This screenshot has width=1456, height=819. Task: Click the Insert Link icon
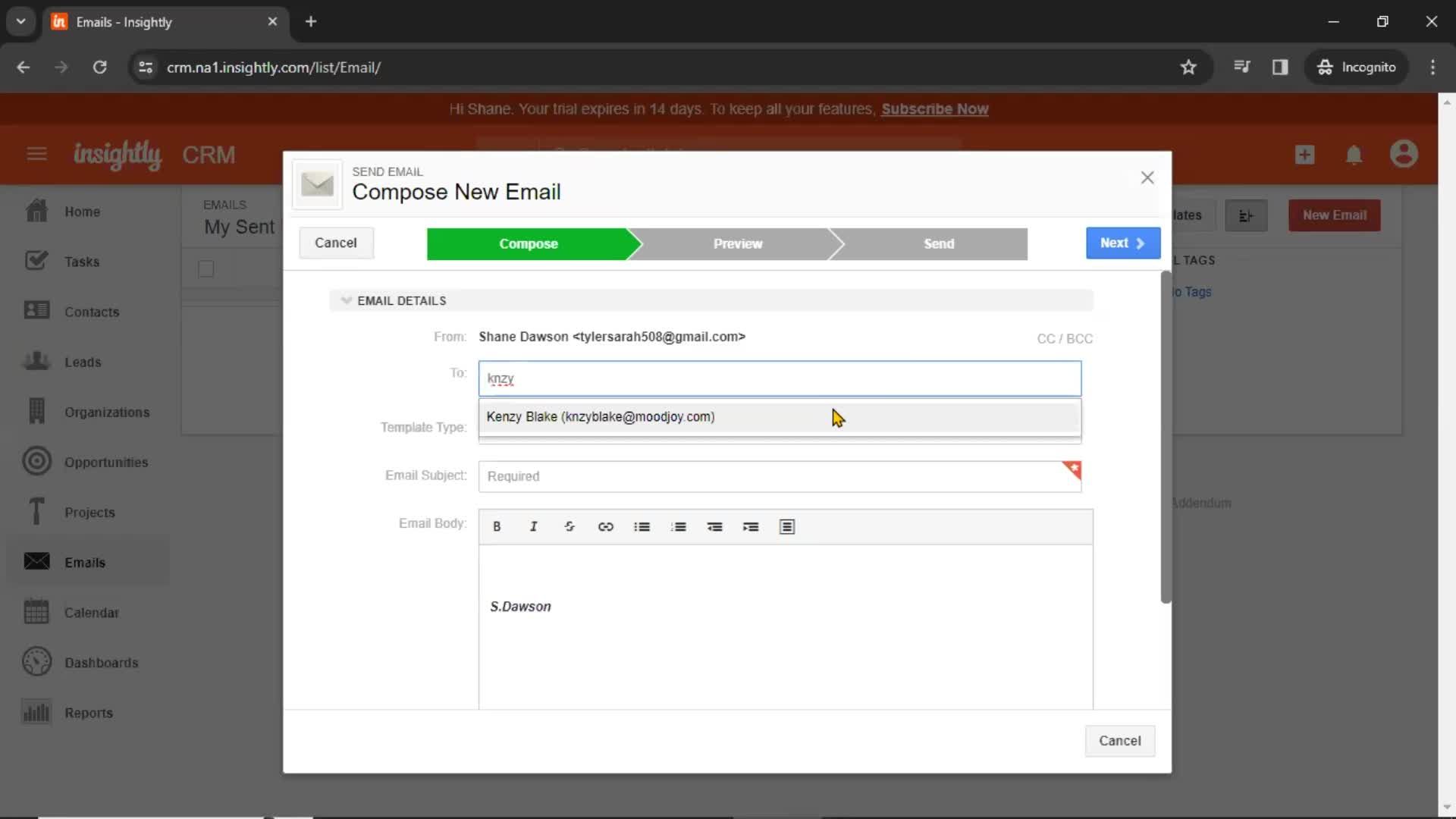coord(607,527)
